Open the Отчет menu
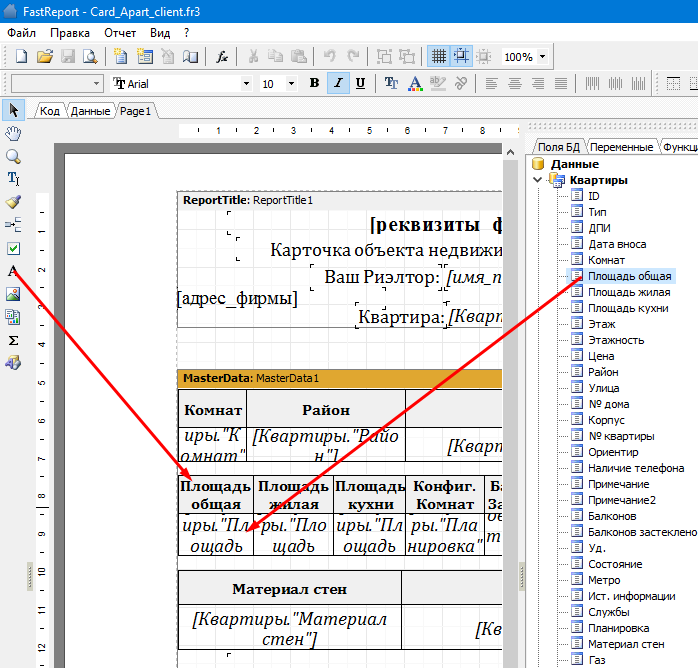Viewport: 698px width, 668px height. (x=120, y=32)
